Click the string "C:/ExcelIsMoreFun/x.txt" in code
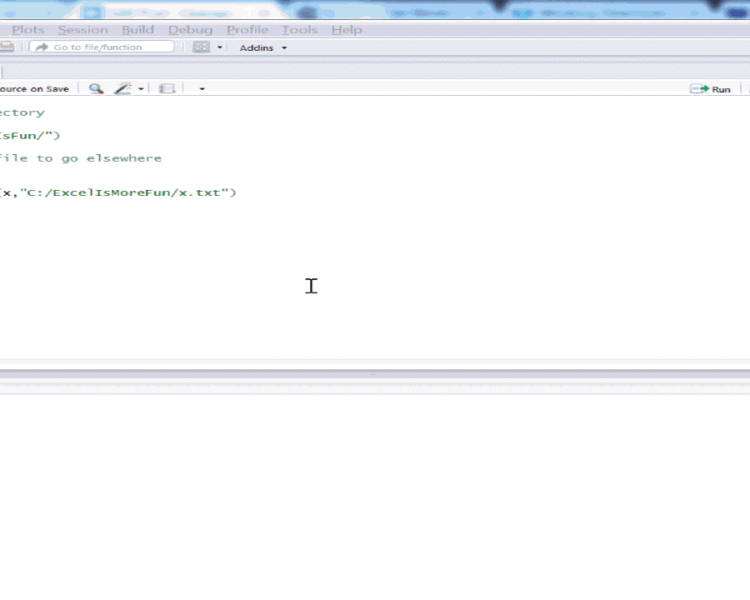The height and width of the screenshot is (600, 750). tap(124, 192)
